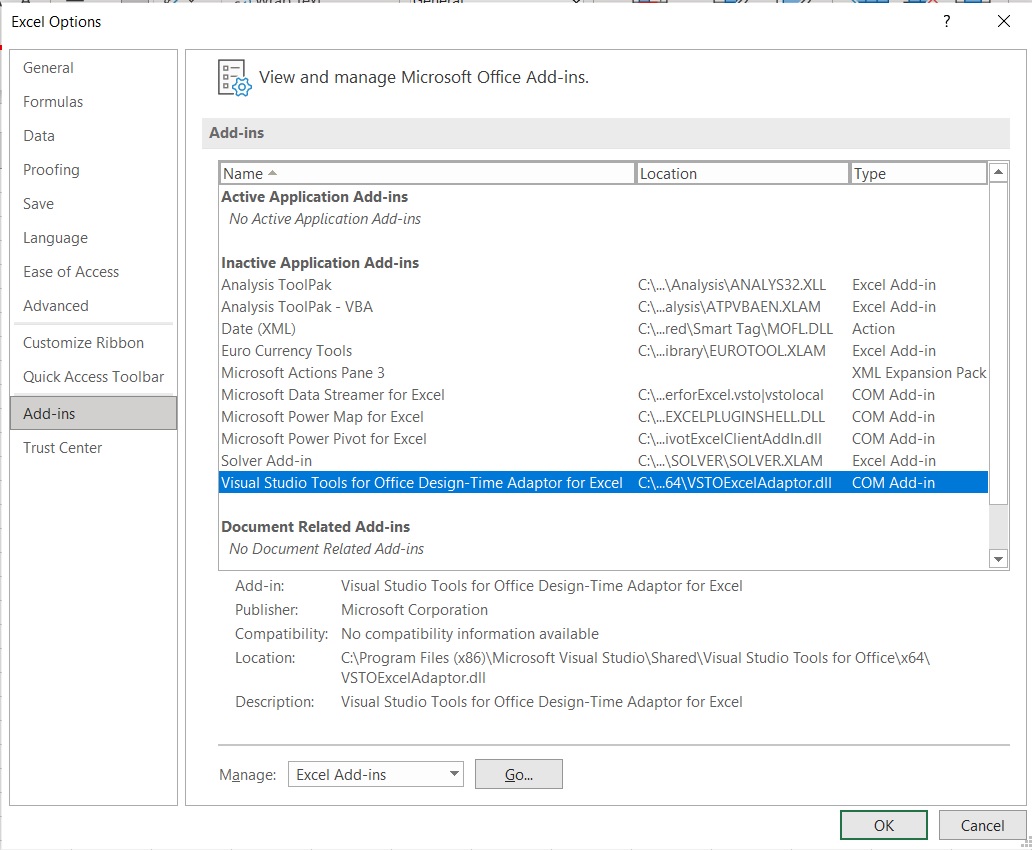This screenshot has width=1032, height=850.
Task: Click the OK button
Action: [x=883, y=825]
